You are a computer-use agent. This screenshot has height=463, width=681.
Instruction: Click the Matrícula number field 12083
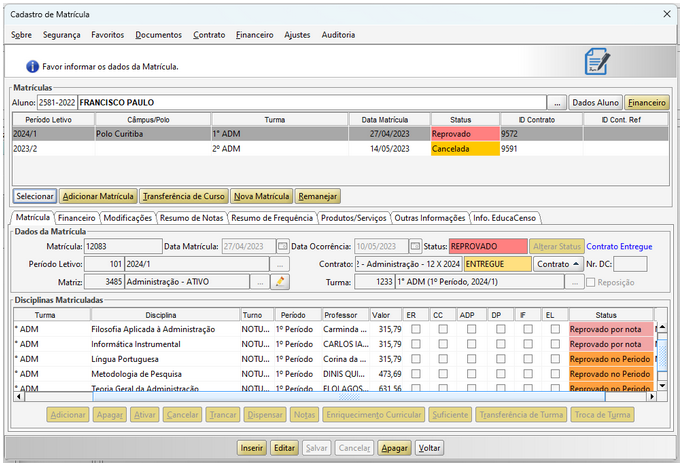click(123, 246)
